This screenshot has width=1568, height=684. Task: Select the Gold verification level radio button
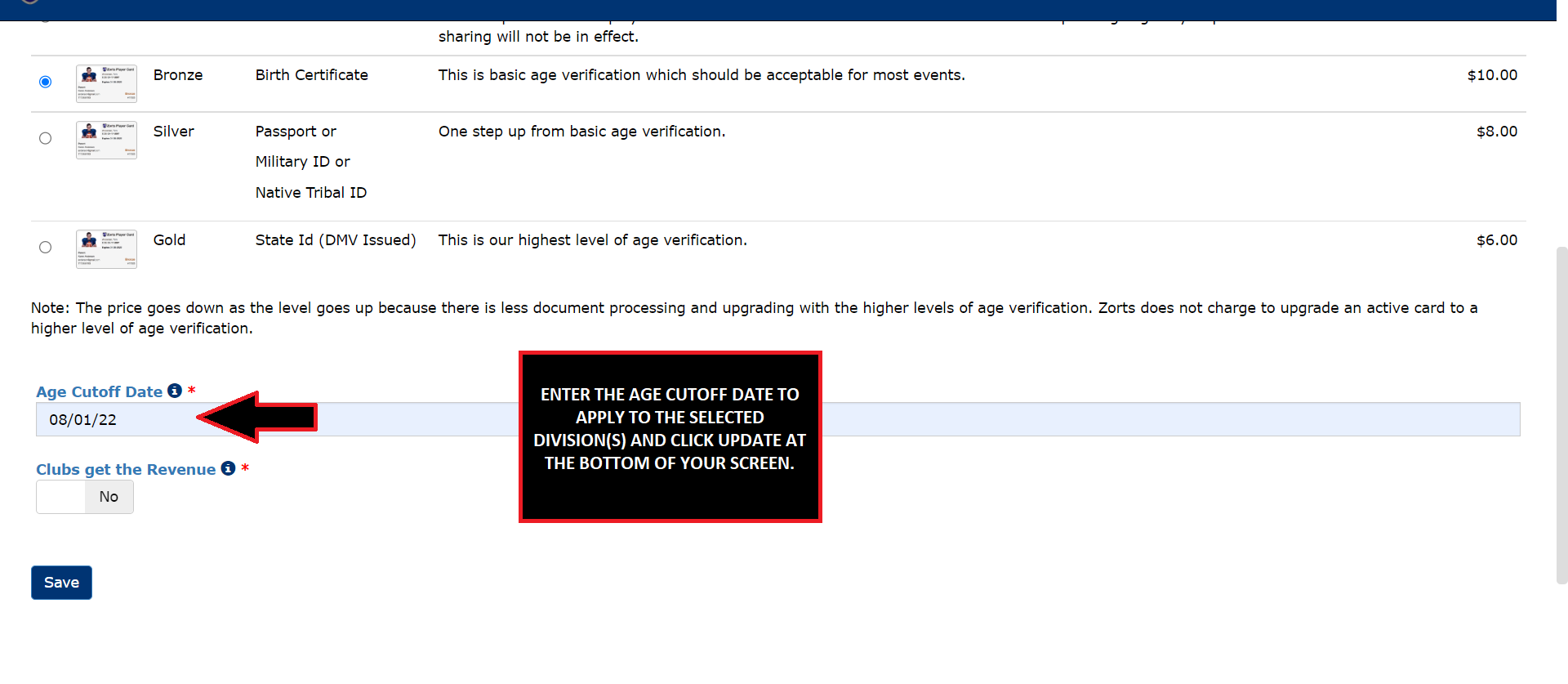coord(46,247)
